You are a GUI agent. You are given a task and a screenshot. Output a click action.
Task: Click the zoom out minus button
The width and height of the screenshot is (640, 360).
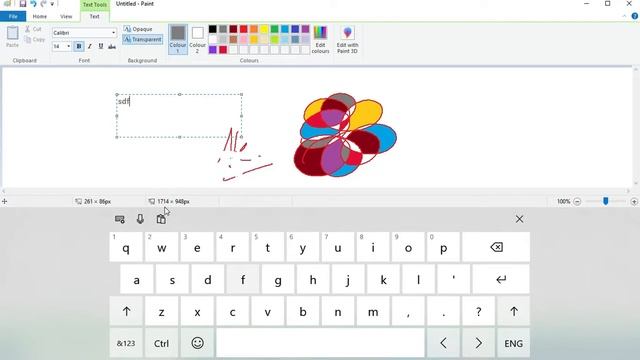tap(577, 202)
